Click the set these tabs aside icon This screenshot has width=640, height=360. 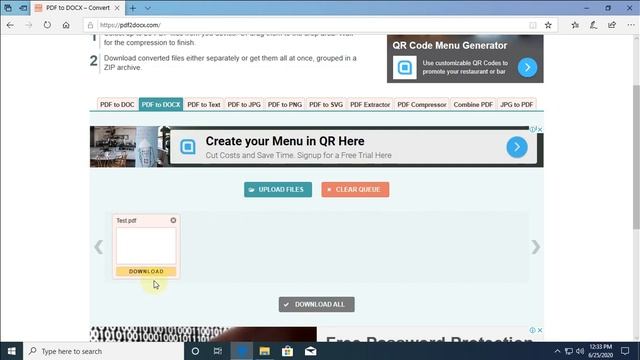point(23,8)
